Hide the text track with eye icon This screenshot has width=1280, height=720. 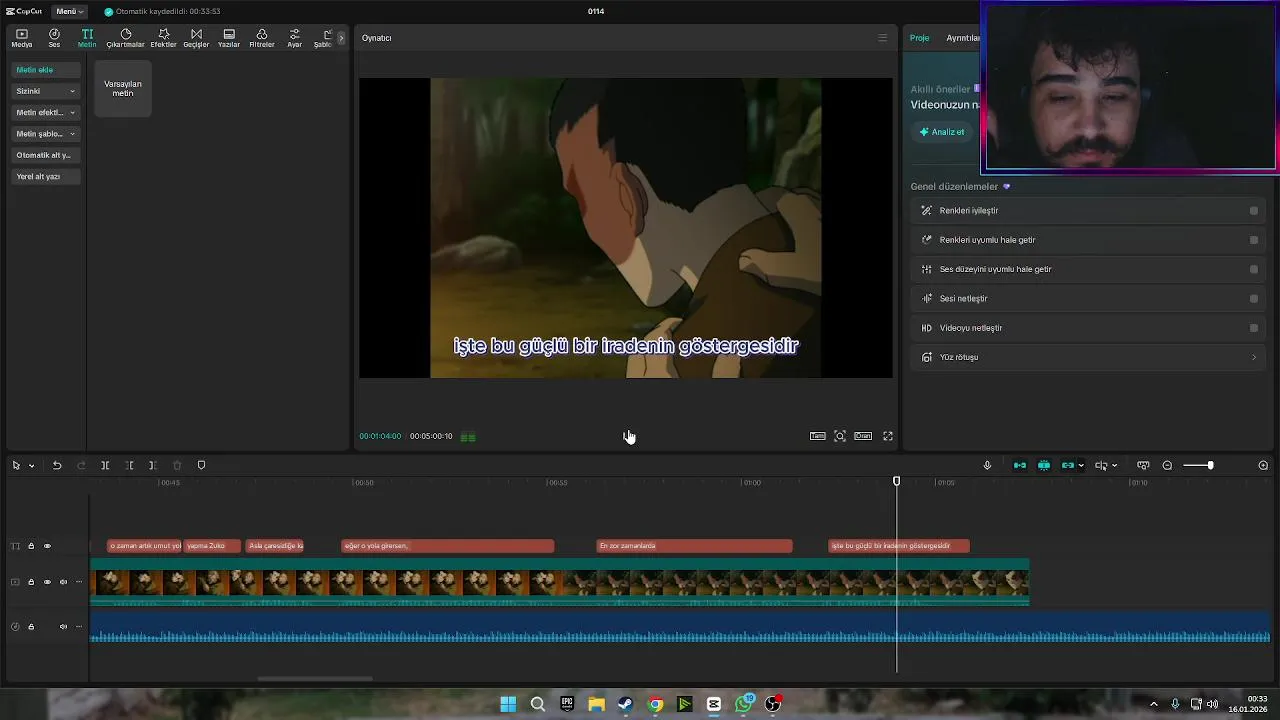tap(47, 546)
